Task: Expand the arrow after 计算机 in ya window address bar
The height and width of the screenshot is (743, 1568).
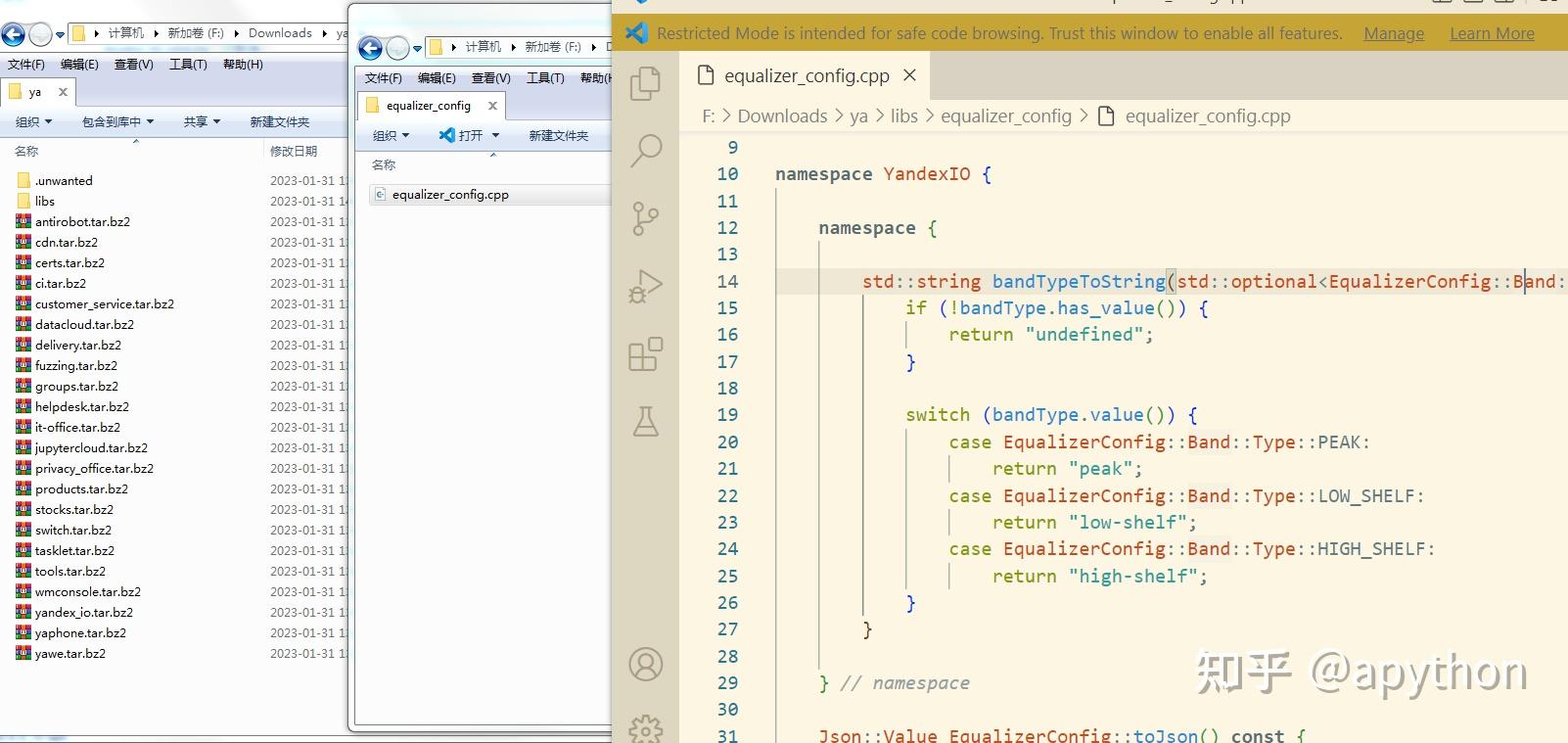Action: [x=156, y=33]
